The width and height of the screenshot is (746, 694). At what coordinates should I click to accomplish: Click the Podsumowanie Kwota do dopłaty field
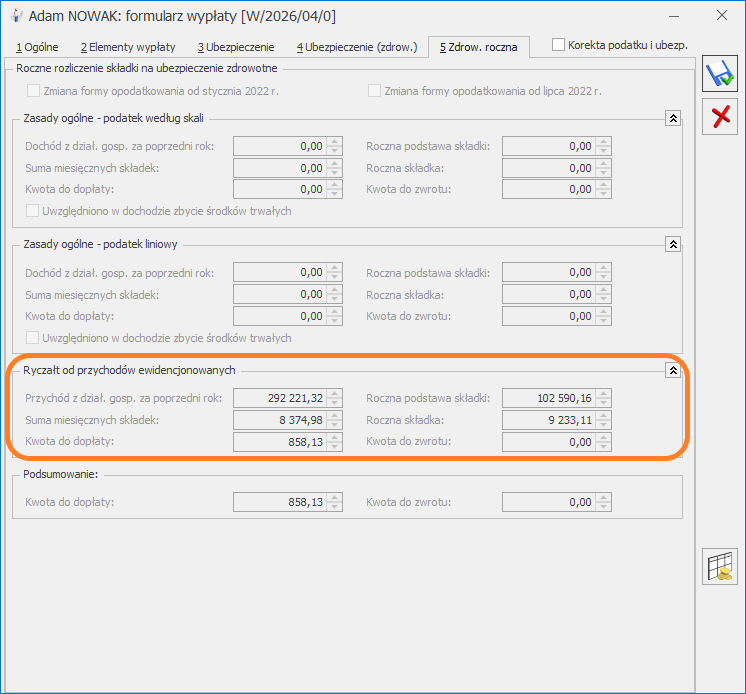coord(279,503)
